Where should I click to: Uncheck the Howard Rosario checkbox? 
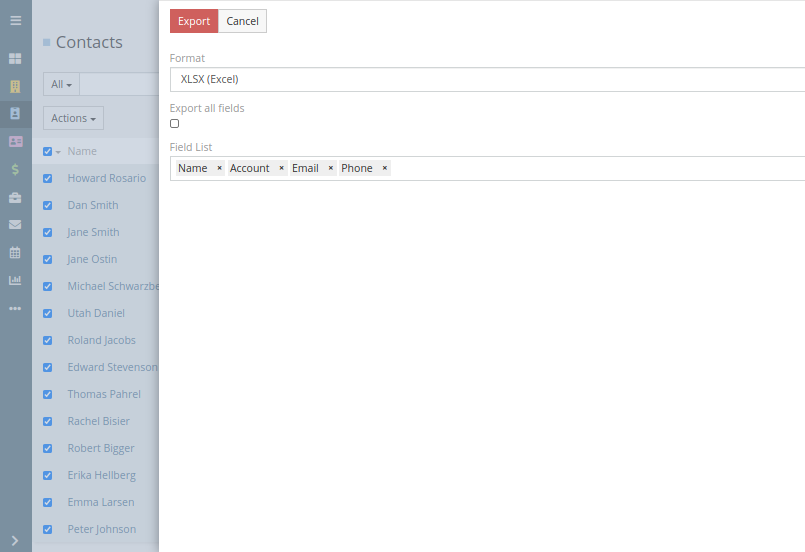(x=47, y=178)
